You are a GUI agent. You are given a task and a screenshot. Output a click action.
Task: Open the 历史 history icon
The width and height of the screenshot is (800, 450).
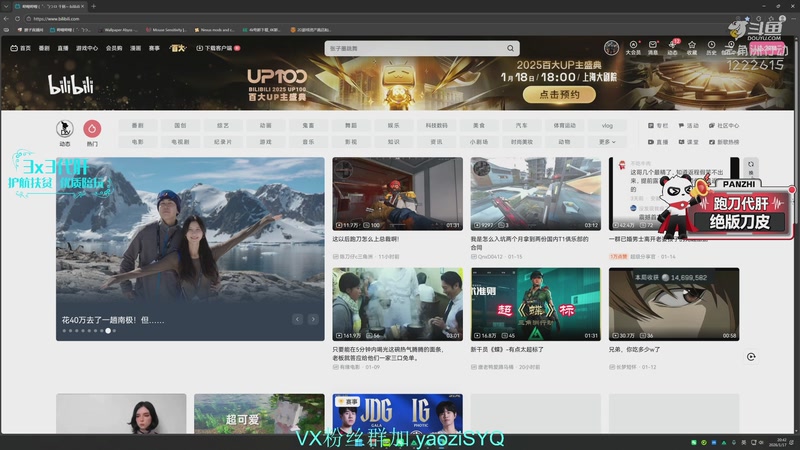click(x=711, y=48)
